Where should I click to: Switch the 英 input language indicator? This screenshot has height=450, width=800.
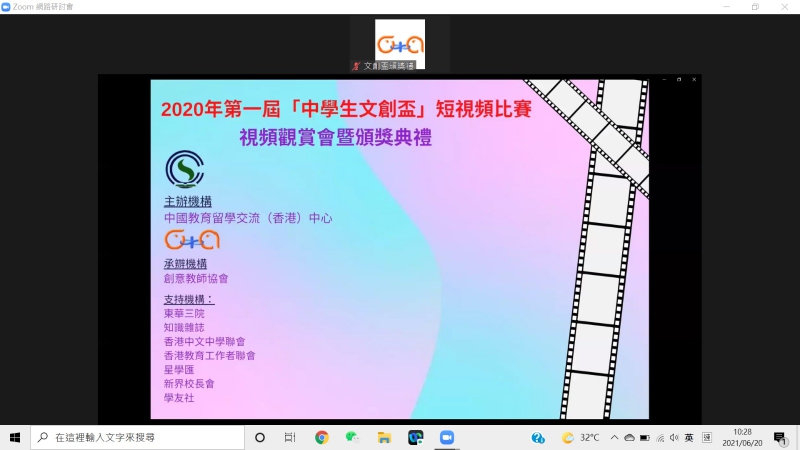(689, 438)
